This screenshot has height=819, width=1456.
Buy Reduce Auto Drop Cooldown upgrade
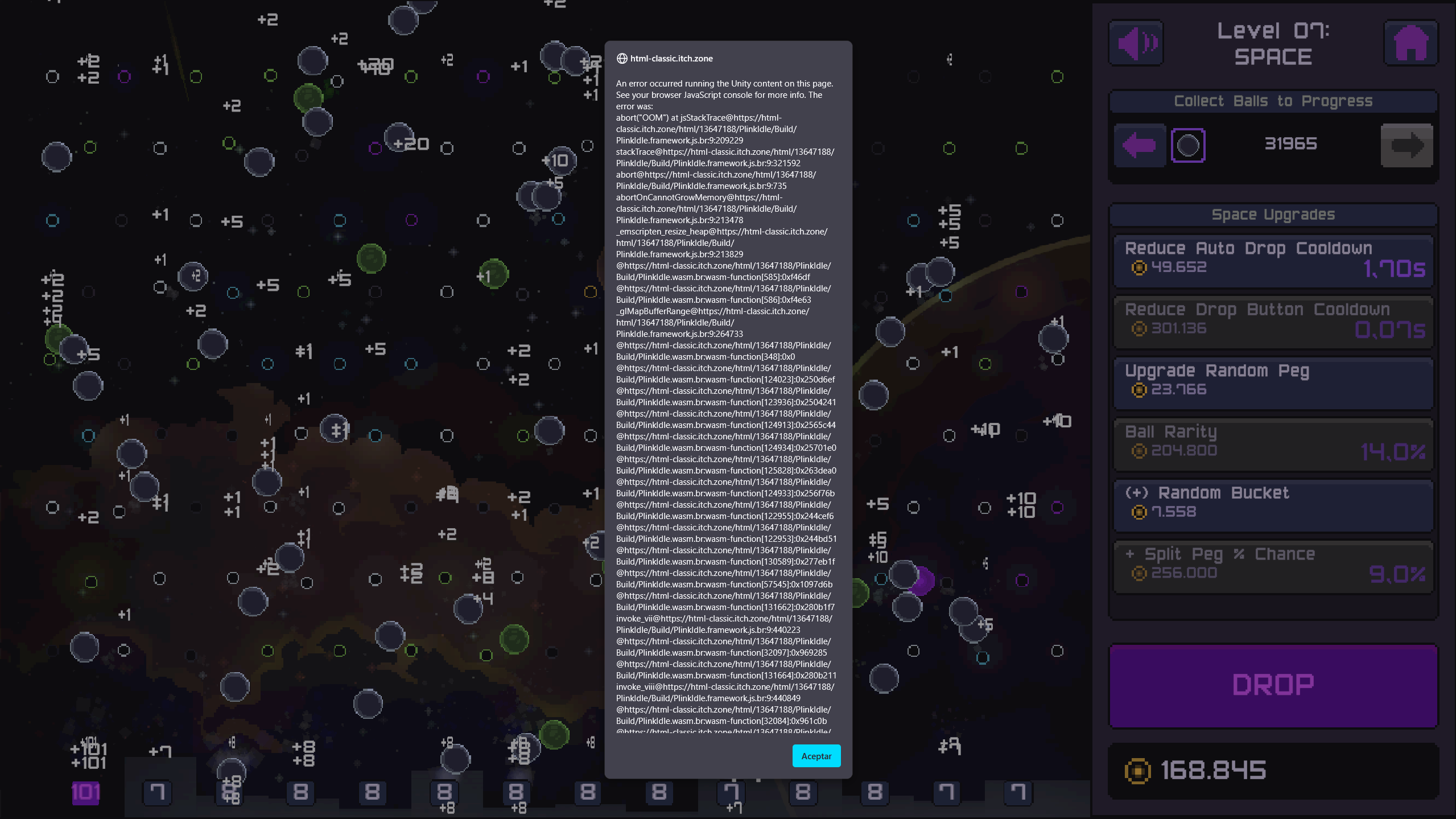click(1273, 261)
